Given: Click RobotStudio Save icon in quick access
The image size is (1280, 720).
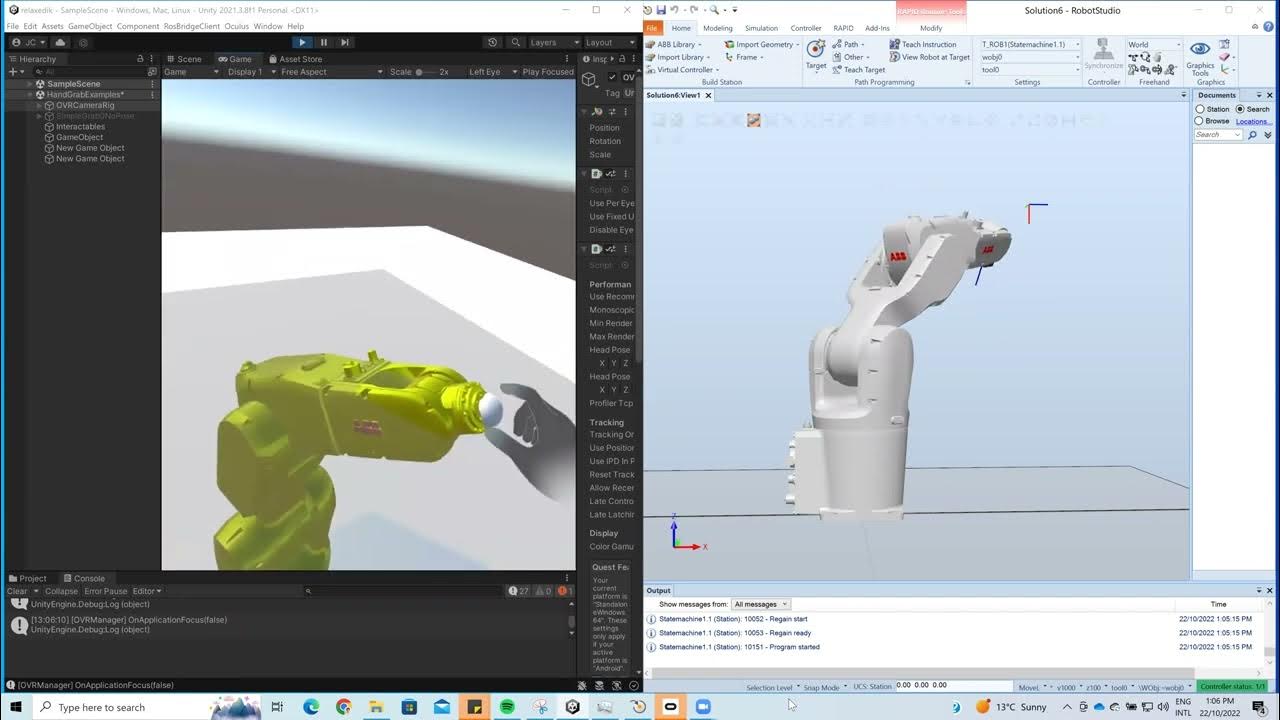Looking at the screenshot, I should [661, 10].
